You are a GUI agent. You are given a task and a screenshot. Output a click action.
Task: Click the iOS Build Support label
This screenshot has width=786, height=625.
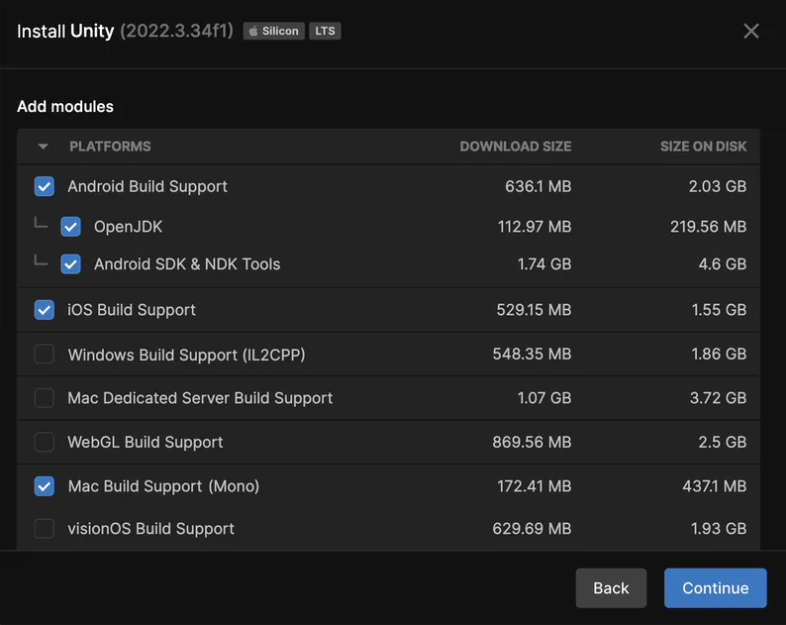[131, 310]
